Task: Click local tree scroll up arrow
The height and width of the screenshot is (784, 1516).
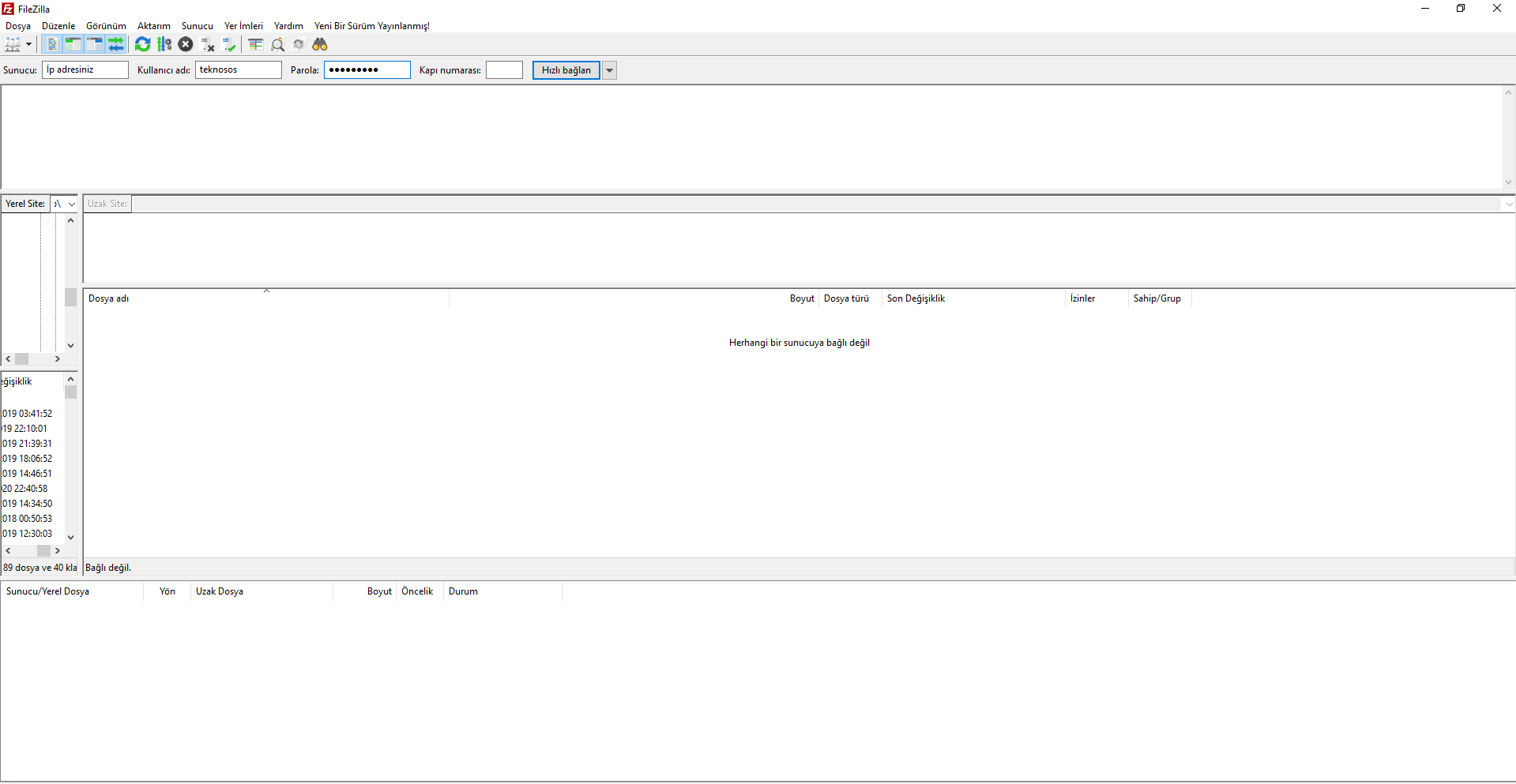Action: [x=70, y=220]
